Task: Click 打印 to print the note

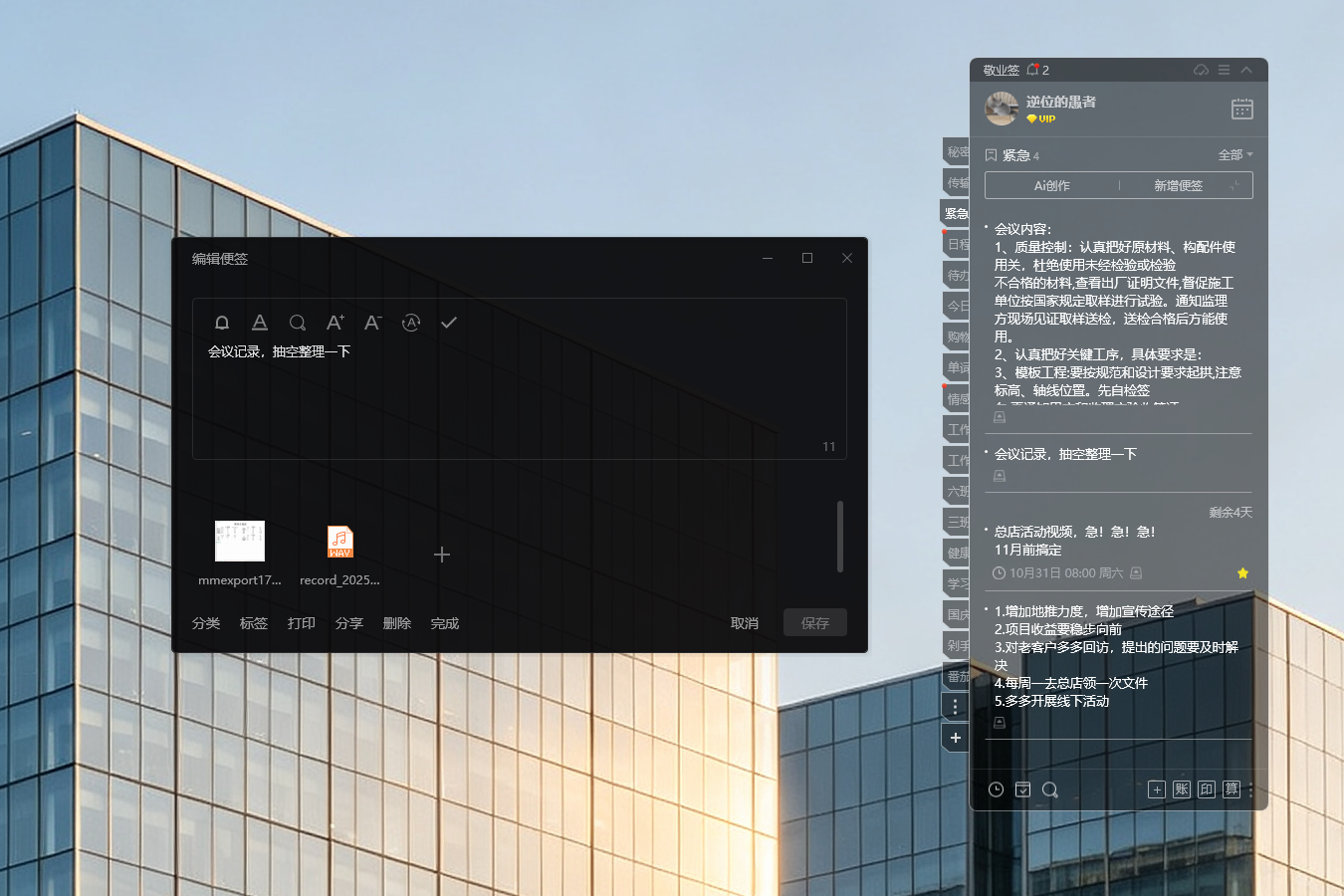Action: pos(302,623)
